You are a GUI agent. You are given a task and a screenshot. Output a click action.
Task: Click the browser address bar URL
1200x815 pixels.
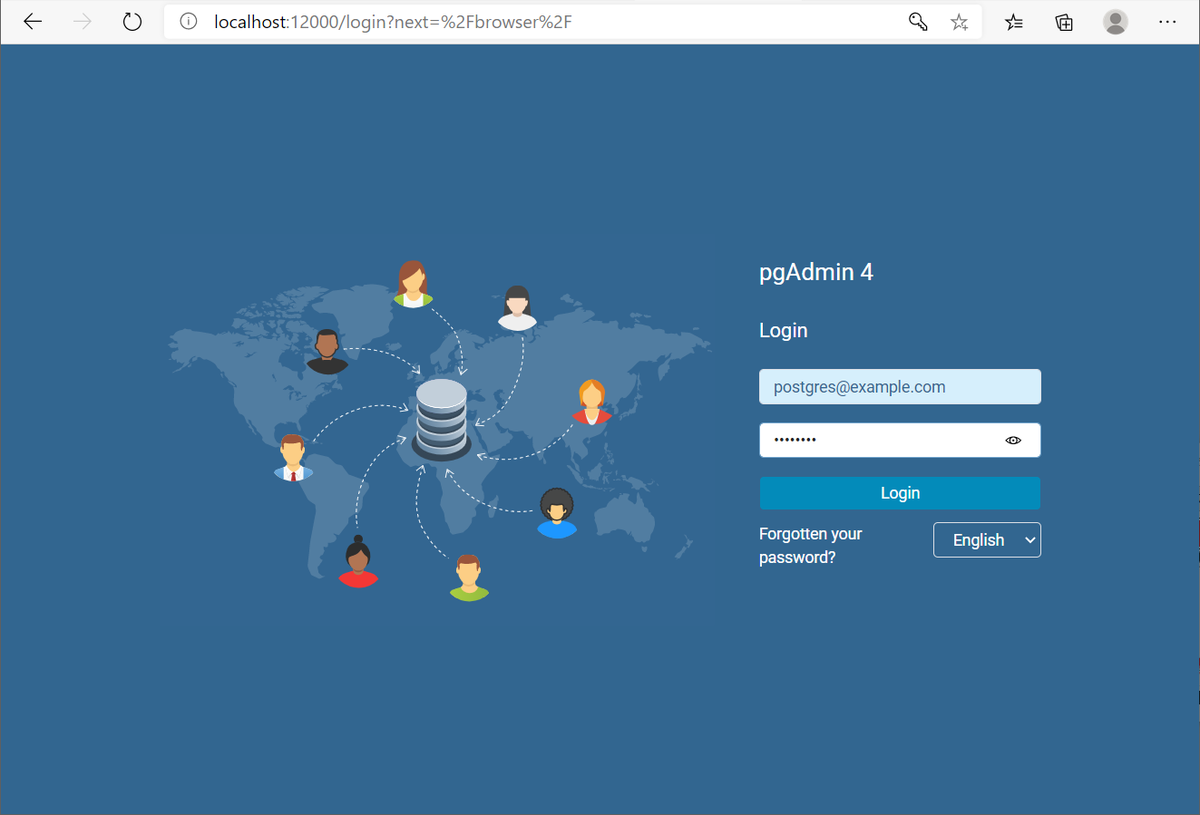[x=393, y=22]
